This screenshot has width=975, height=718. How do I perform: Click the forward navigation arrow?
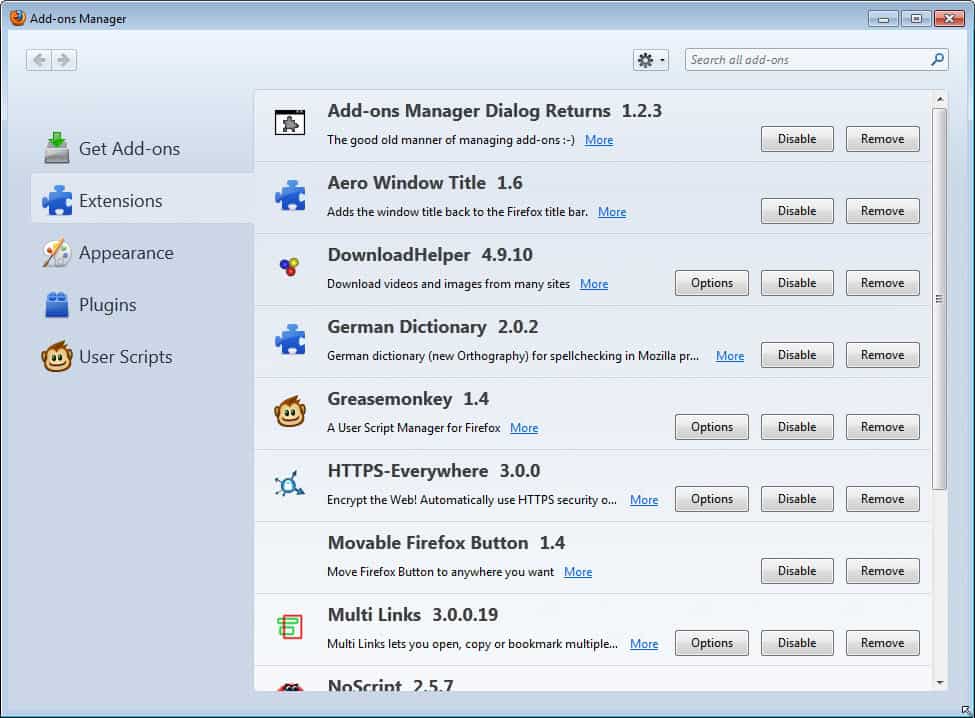tap(62, 60)
